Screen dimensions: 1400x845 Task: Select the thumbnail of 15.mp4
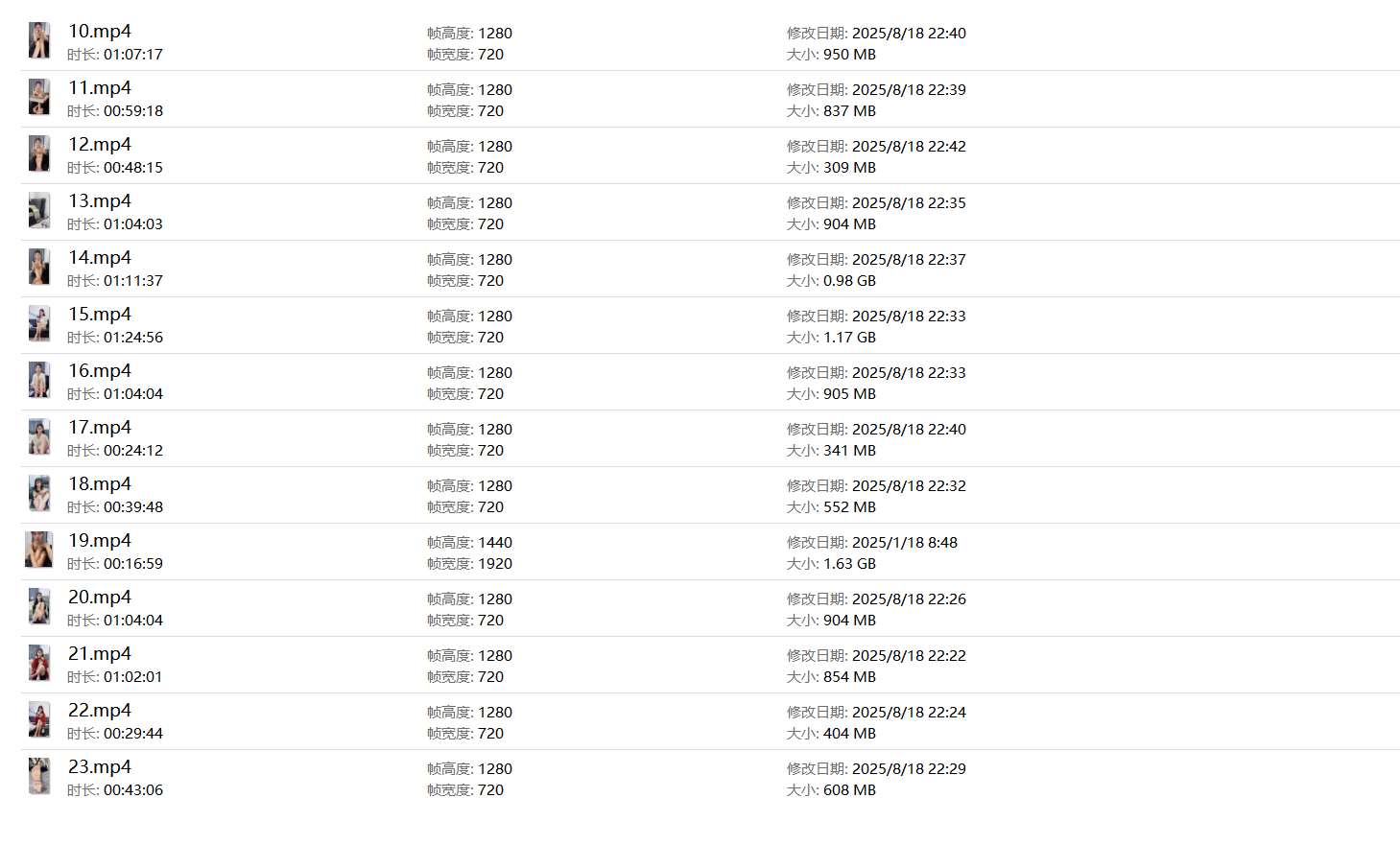click(39, 324)
